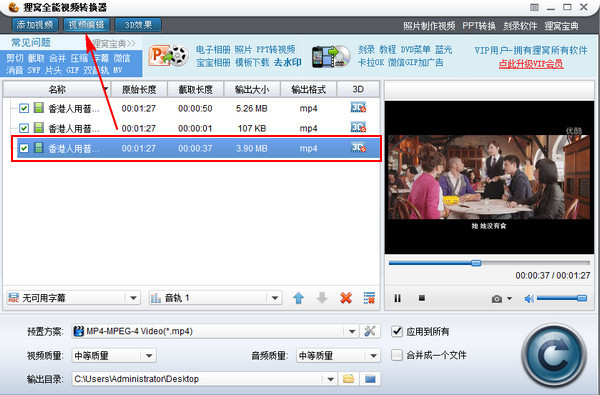Viewport: 600px width, 395px height.
Task: Mute audio via the speaker icon
Action: (x=529, y=299)
